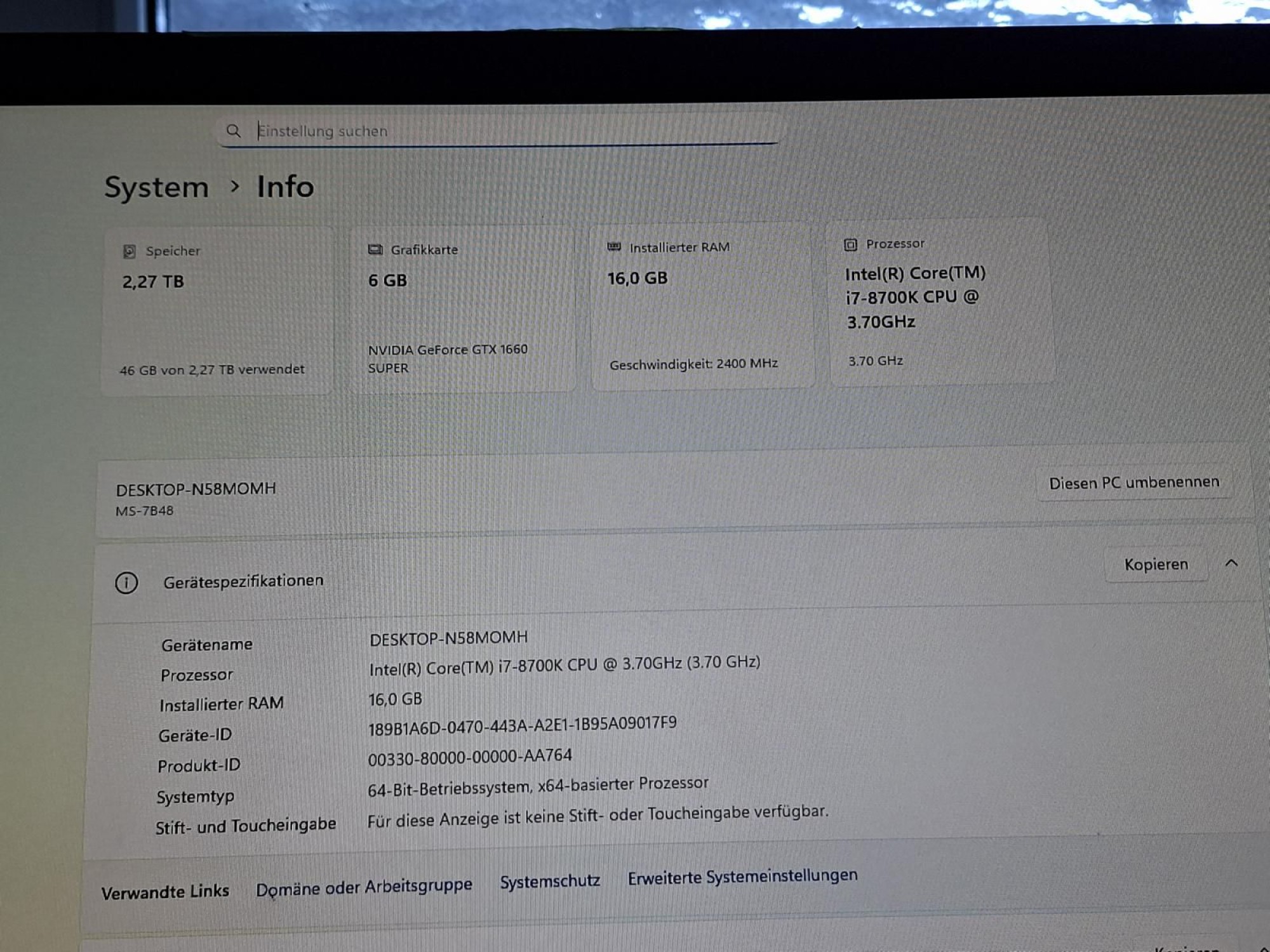Image resolution: width=1270 pixels, height=952 pixels.
Task: Open the Installierter RAM 16,0 GB card
Action: click(x=702, y=306)
